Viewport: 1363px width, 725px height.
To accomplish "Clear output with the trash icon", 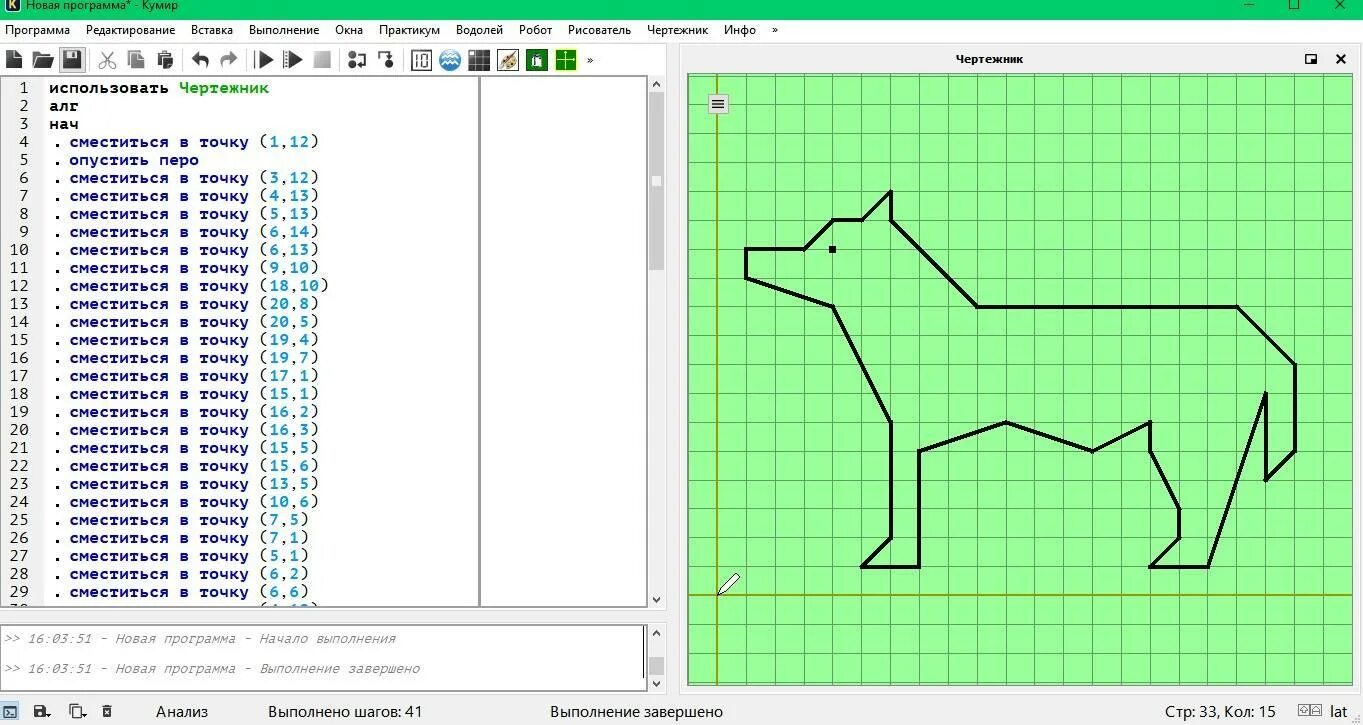I will [x=107, y=711].
